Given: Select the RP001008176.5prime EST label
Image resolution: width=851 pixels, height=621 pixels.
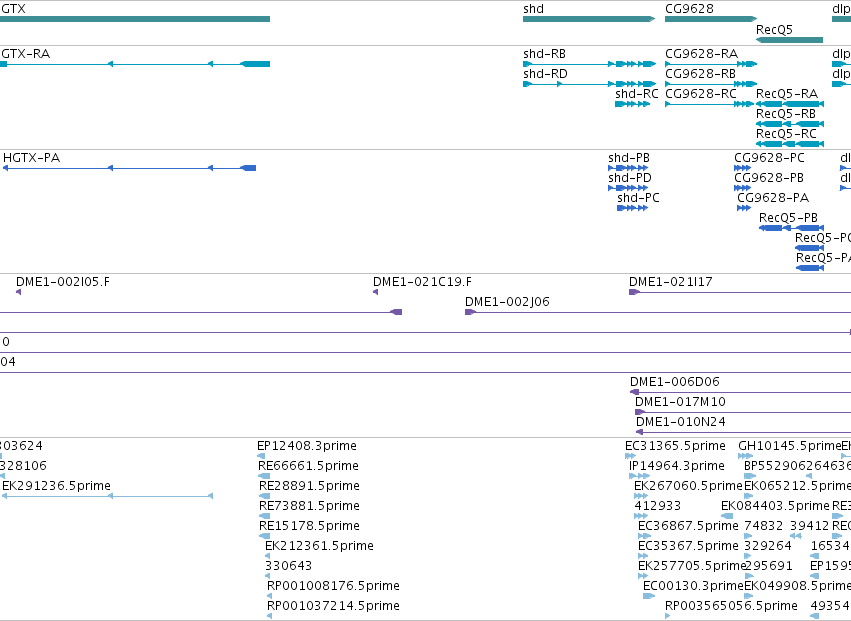Looking at the screenshot, I should [x=333, y=586].
